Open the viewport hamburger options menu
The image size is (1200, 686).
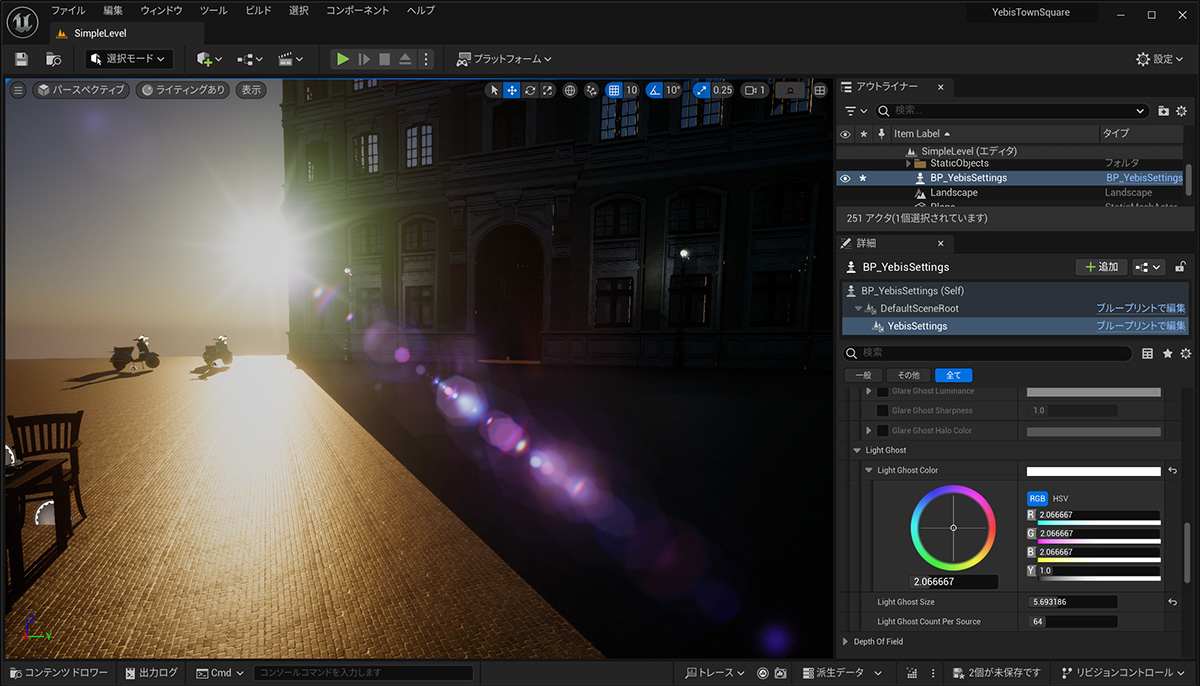(x=18, y=90)
